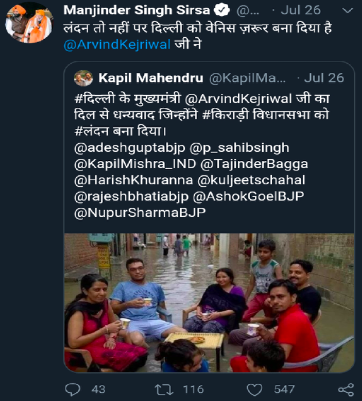
Task: Expand the tweet options chevron menu
Action: [x=348, y=10]
